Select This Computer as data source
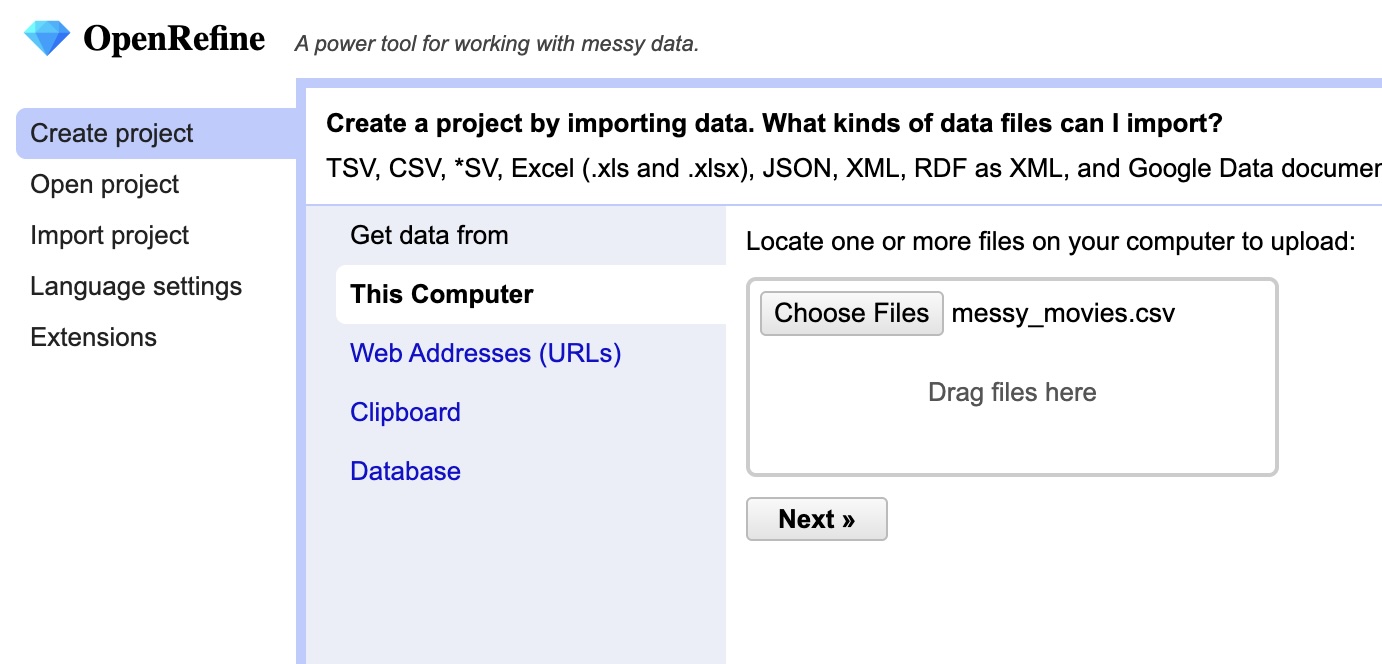The image size is (1382, 664). (x=531, y=294)
